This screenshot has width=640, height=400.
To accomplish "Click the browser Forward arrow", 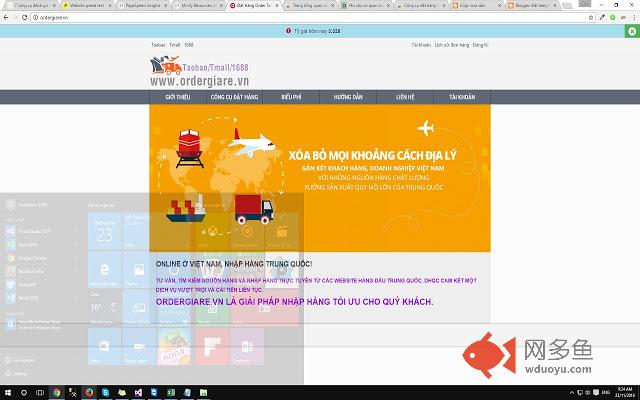I will [x=15, y=18].
